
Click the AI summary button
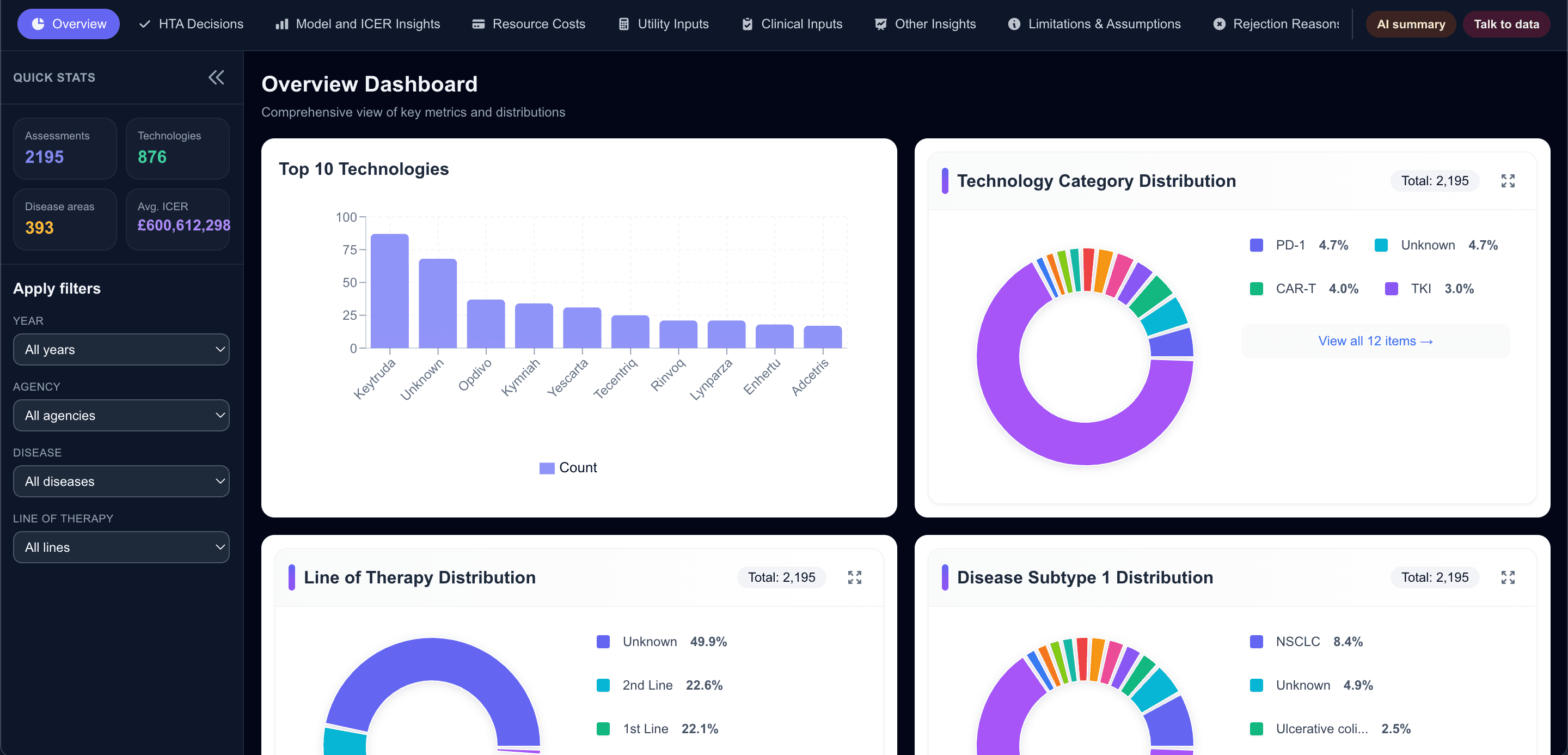coord(1411,25)
